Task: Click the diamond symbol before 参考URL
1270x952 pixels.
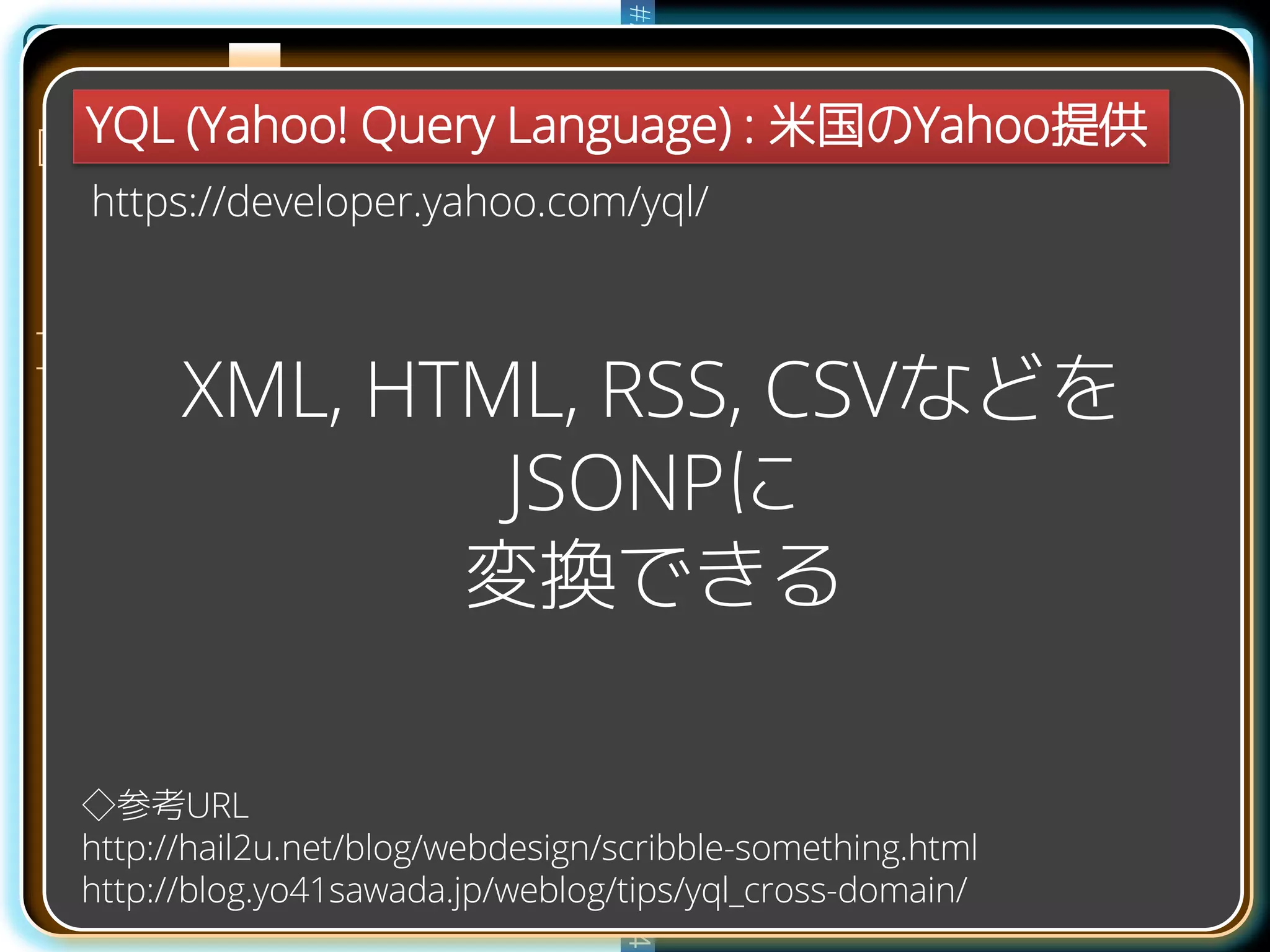Action: coord(99,804)
